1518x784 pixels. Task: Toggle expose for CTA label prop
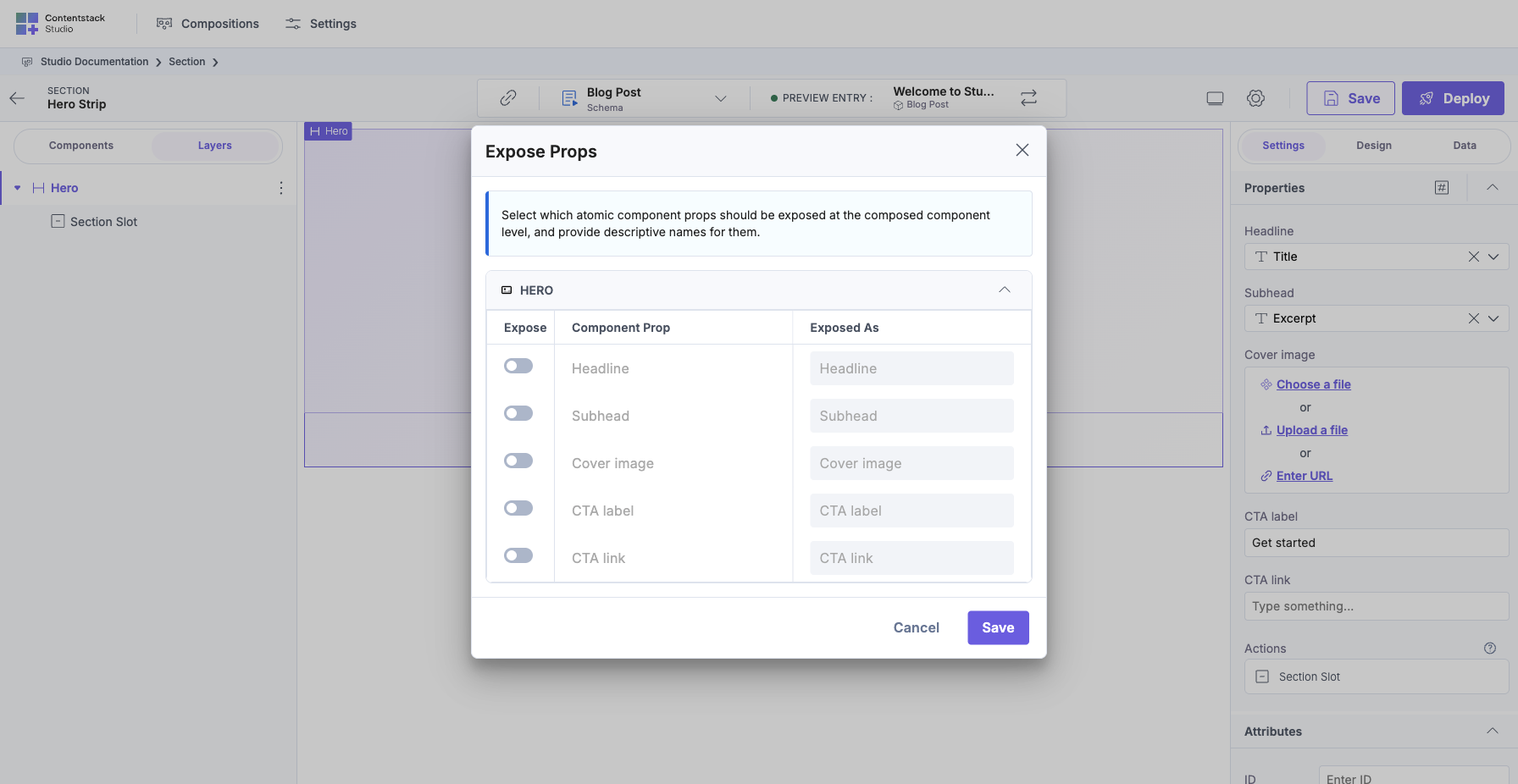pos(518,508)
